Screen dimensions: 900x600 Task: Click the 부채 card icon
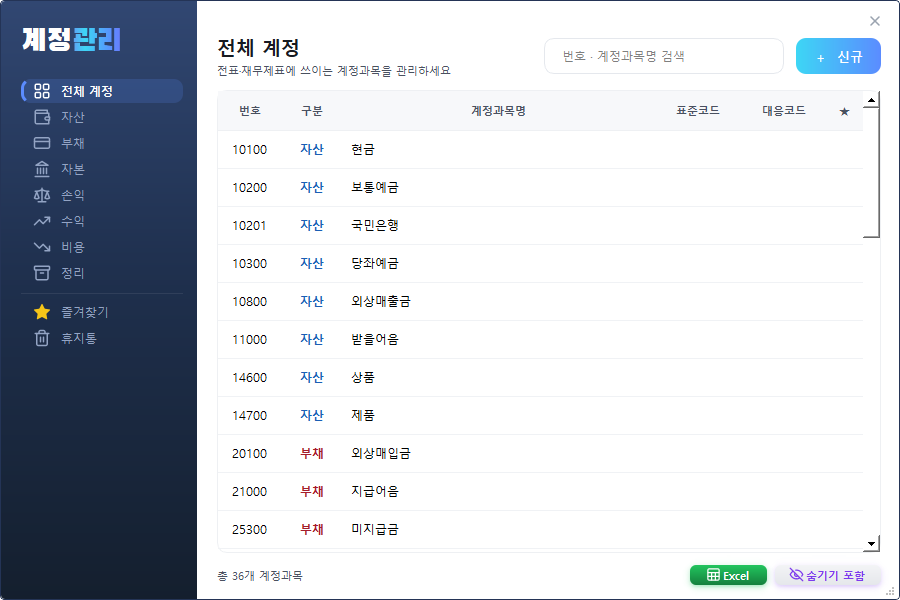tap(42, 143)
